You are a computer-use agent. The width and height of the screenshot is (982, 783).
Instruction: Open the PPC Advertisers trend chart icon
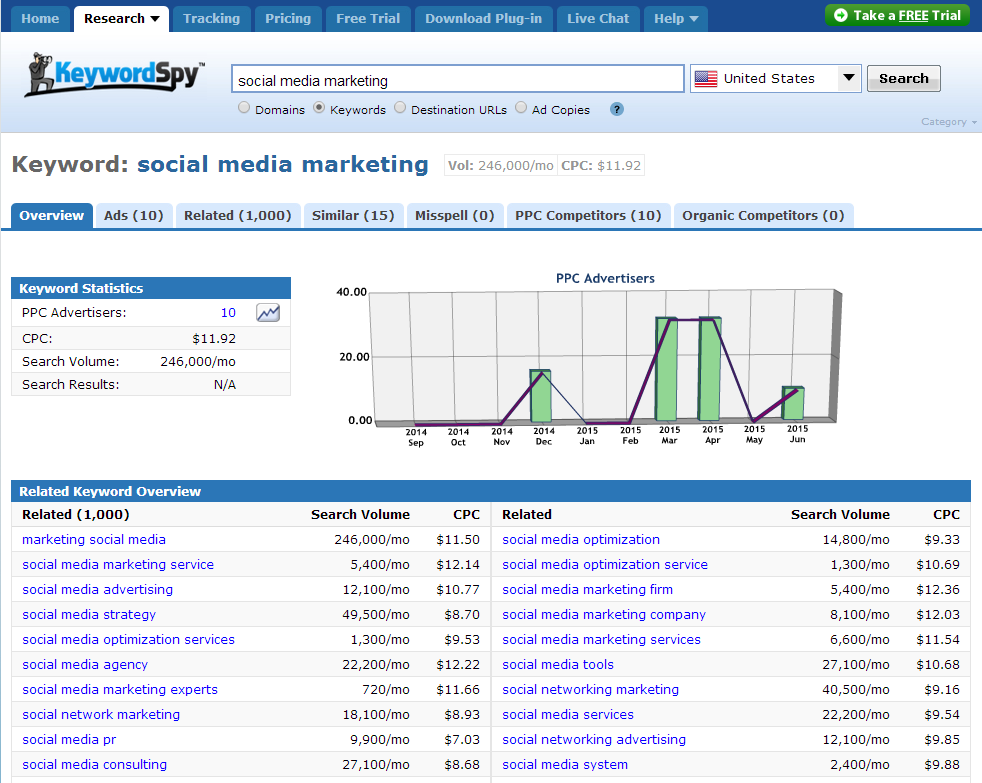point(268,313)
